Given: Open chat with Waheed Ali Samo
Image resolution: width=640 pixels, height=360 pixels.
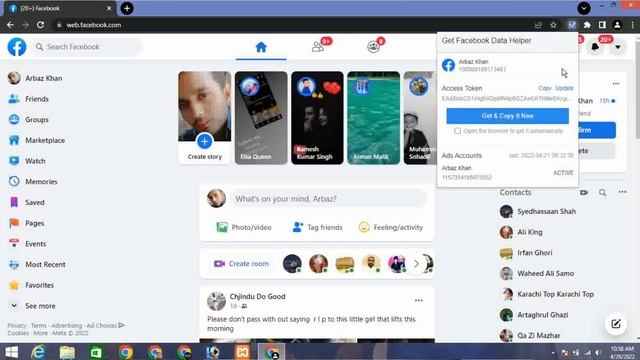Looking at the screenshot, I should tap(537, 273).
